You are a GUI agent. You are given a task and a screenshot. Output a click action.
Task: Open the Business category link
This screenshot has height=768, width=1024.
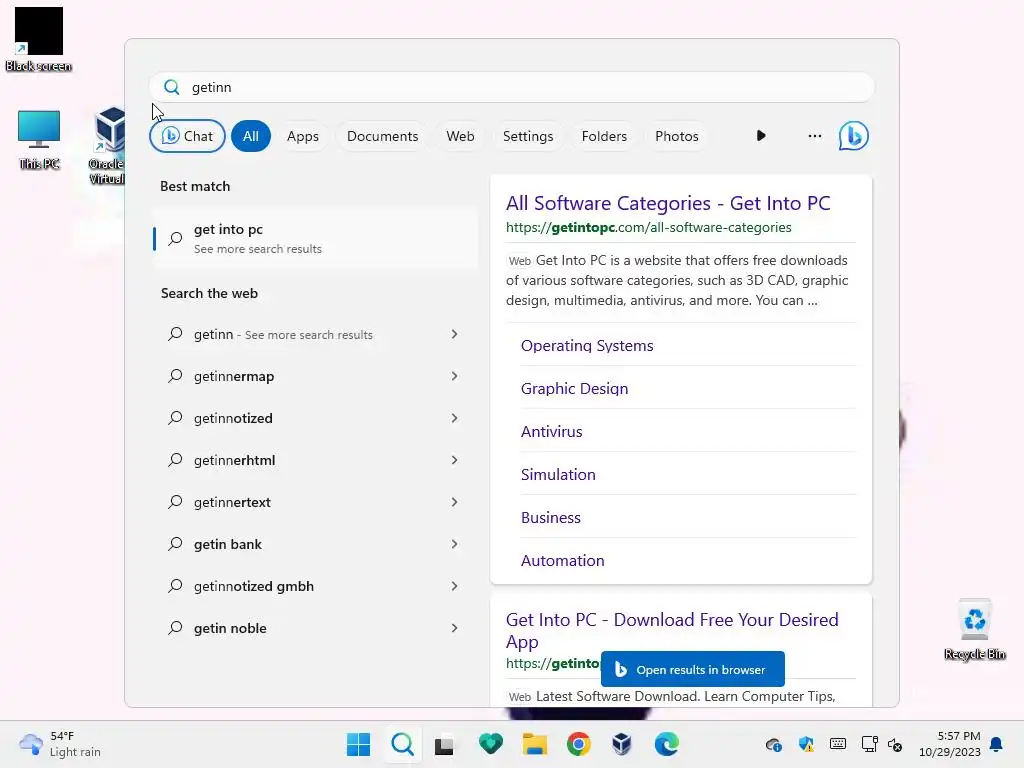point(551,518)
